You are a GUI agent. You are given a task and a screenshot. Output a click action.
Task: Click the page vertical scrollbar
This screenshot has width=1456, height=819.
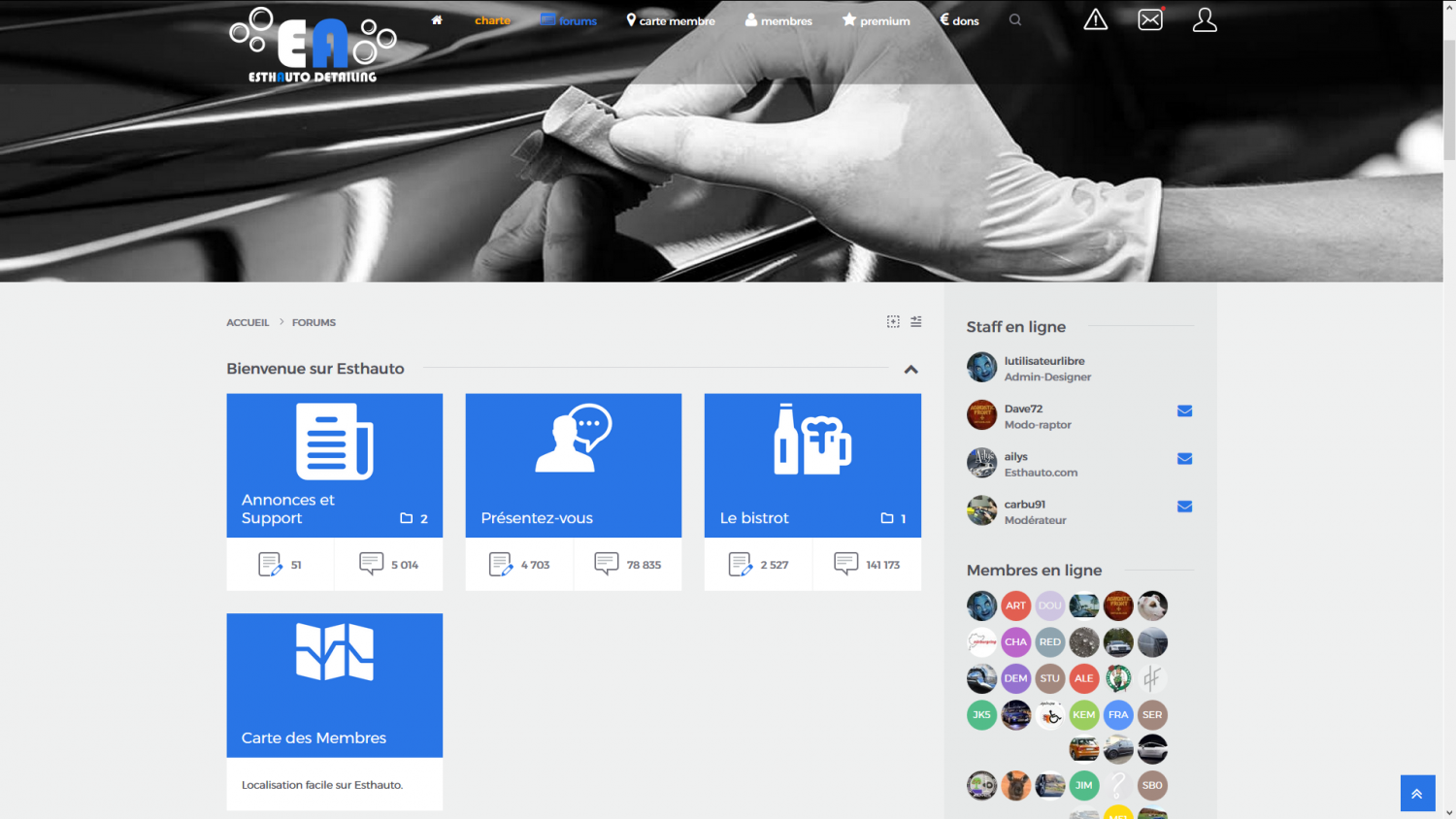tap(1449, 388)
